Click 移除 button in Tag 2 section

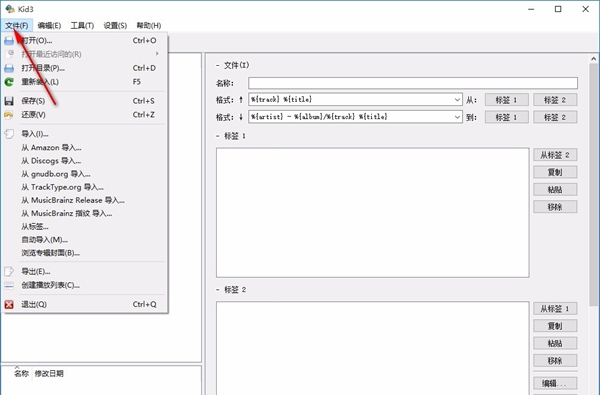point(555,361)
